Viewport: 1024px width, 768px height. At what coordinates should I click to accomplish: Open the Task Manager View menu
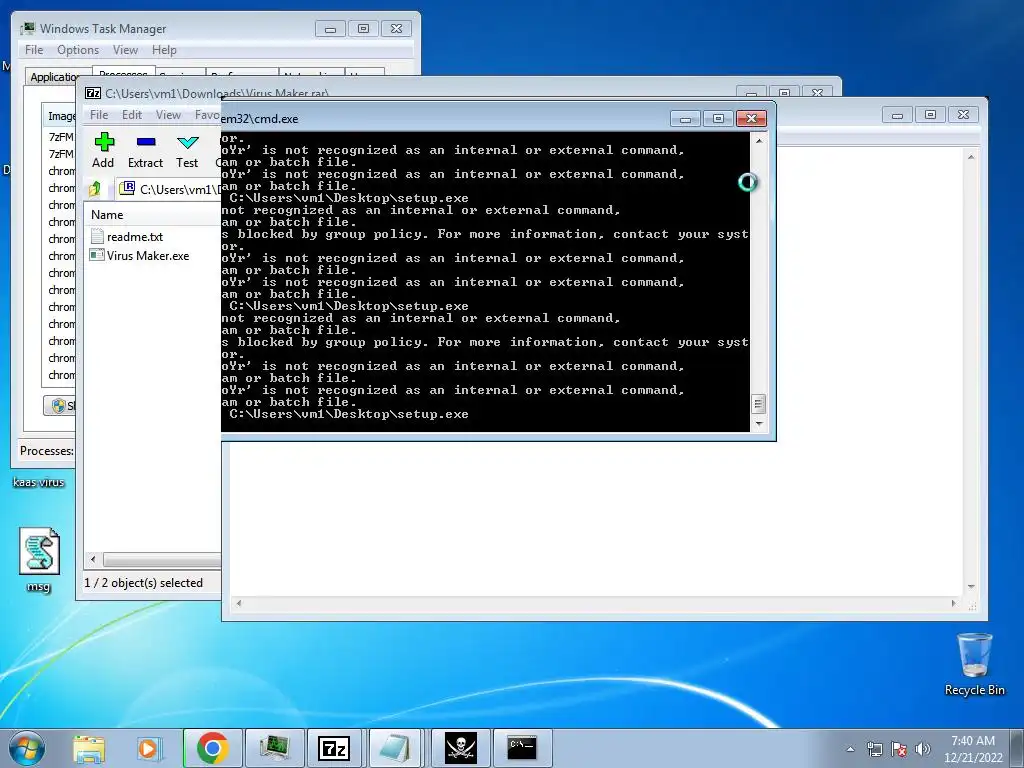tap(125, 50)
